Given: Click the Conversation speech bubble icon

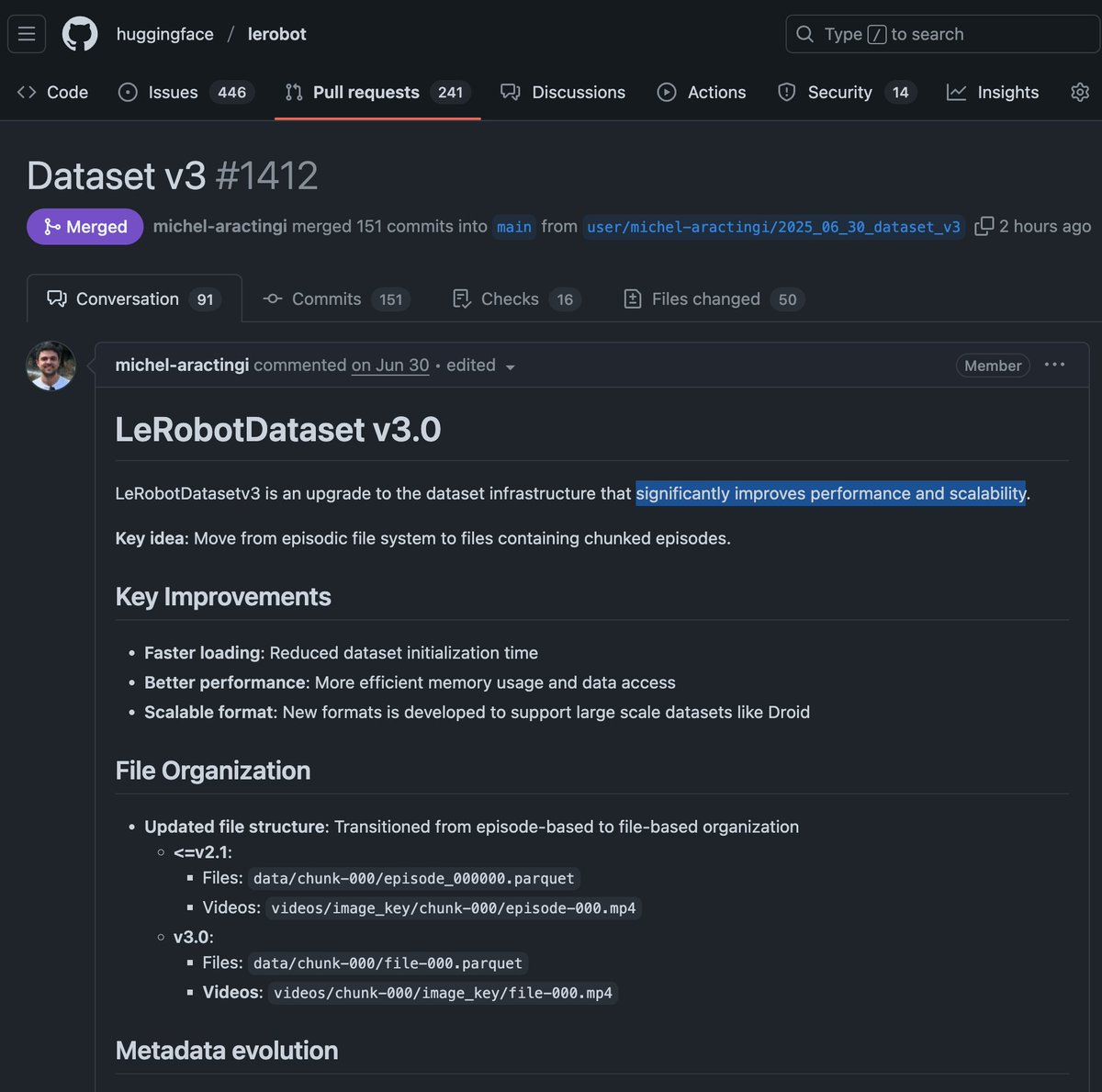Looking at the screenshot, I should coord(57,298).
